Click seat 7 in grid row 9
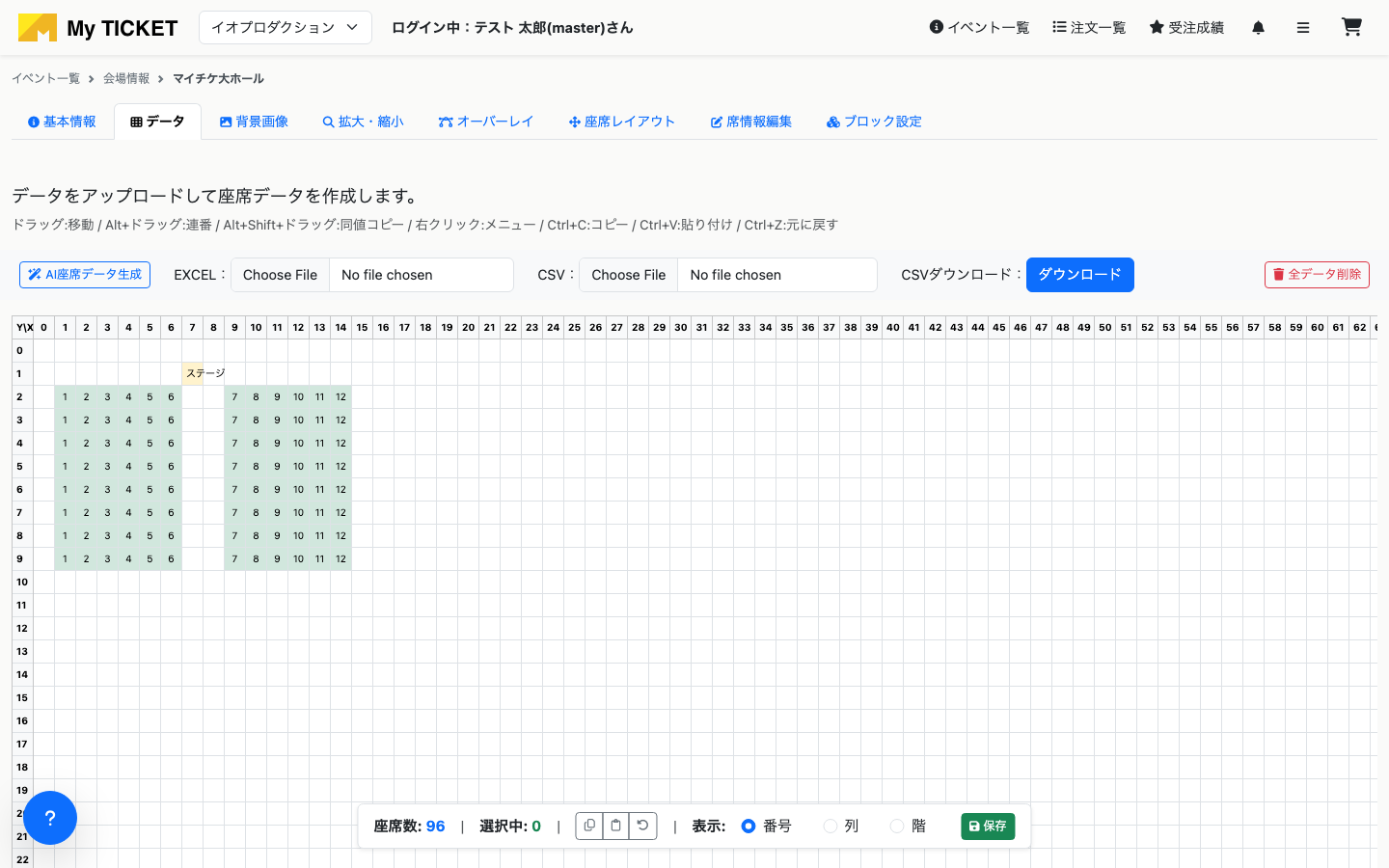This screenshot has width=1389, height=868. coord(235,558)
